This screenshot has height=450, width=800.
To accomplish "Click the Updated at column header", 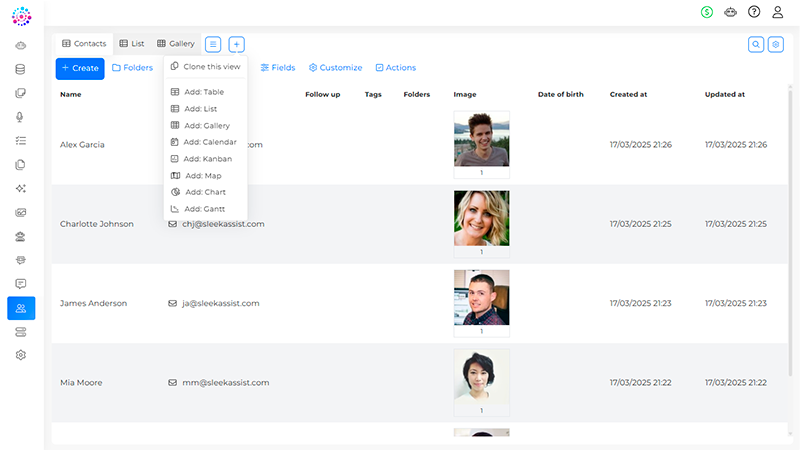I will tap(724, 94).
